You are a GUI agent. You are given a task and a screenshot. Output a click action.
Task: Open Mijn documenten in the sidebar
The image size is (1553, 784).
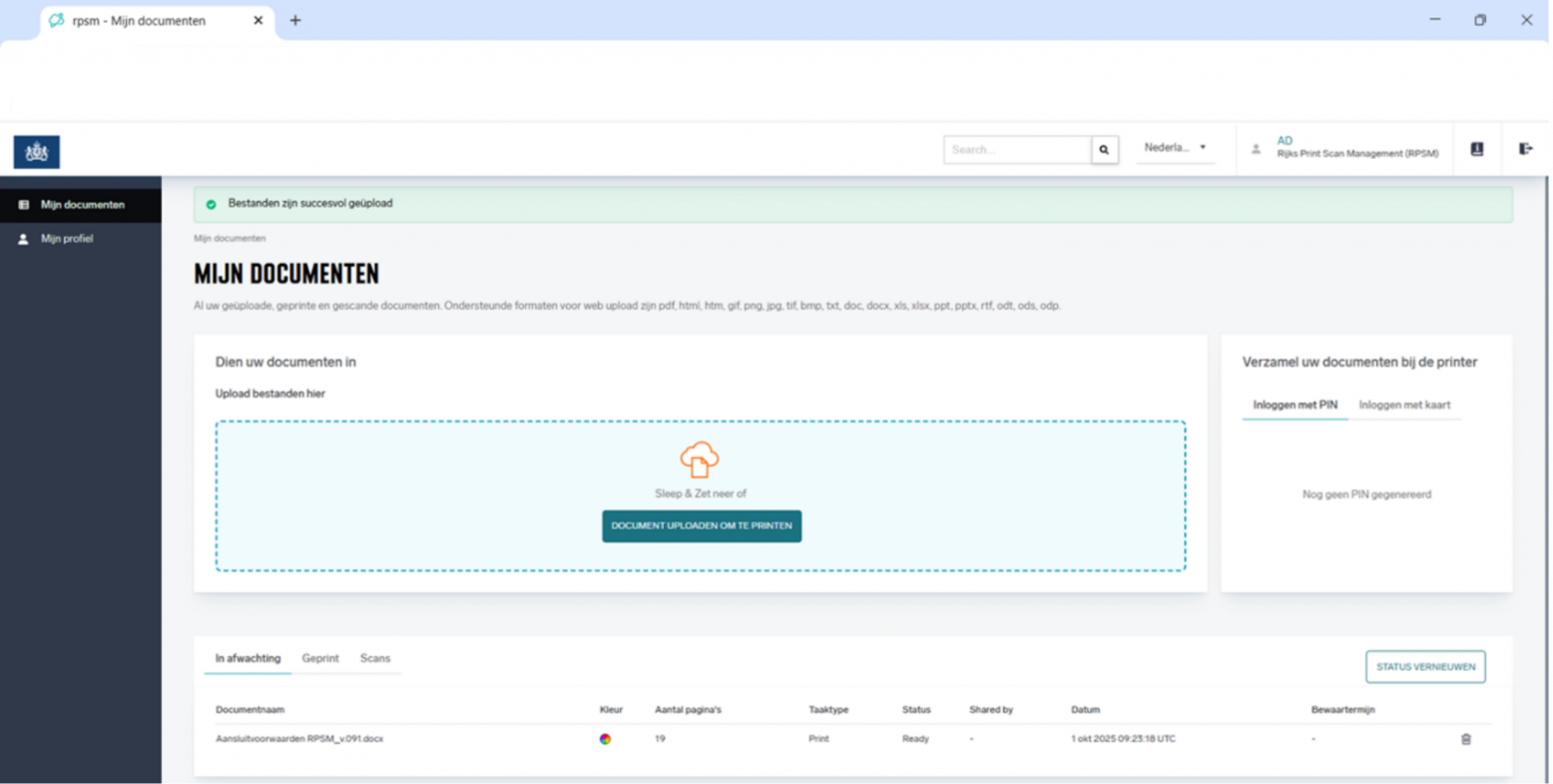[x=82, y=205]
